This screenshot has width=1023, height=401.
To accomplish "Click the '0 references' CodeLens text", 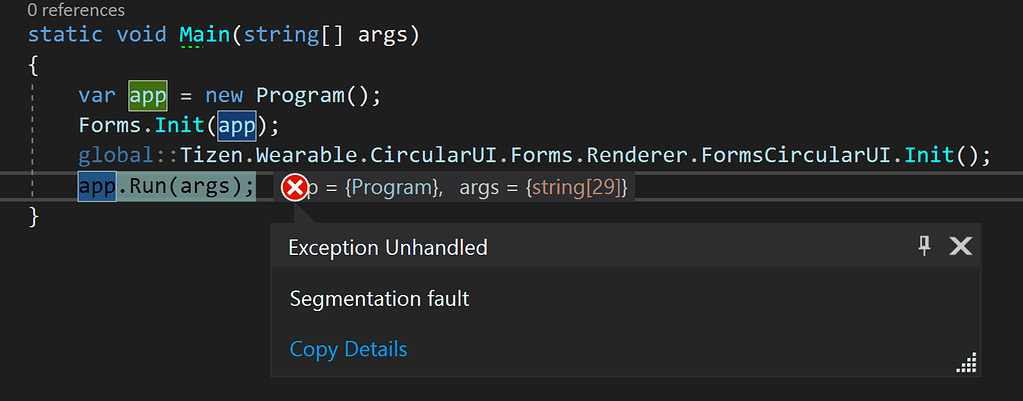I will tap(76, 10).
